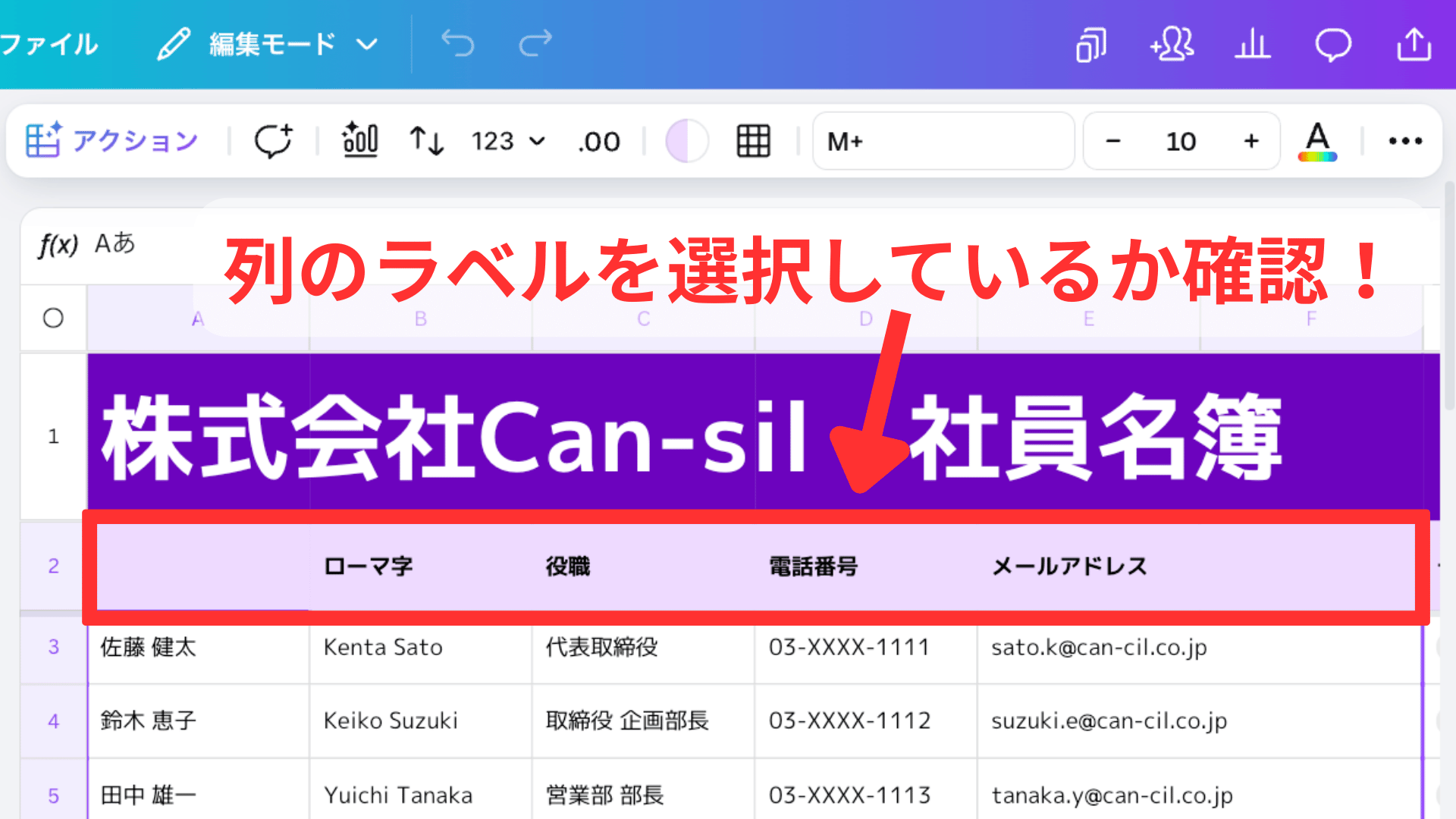
Task: Click the 役職 header cell
Action: 643,566
